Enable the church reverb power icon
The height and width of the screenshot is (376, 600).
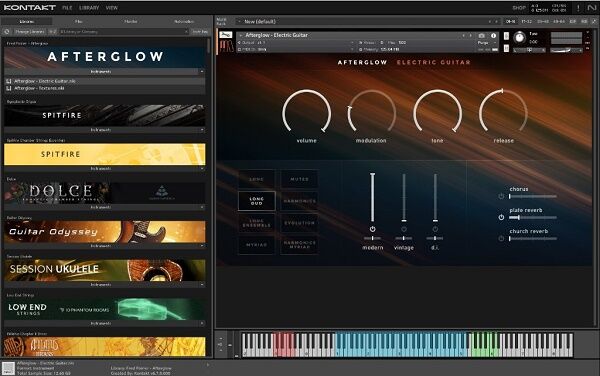tap(501, 238)
